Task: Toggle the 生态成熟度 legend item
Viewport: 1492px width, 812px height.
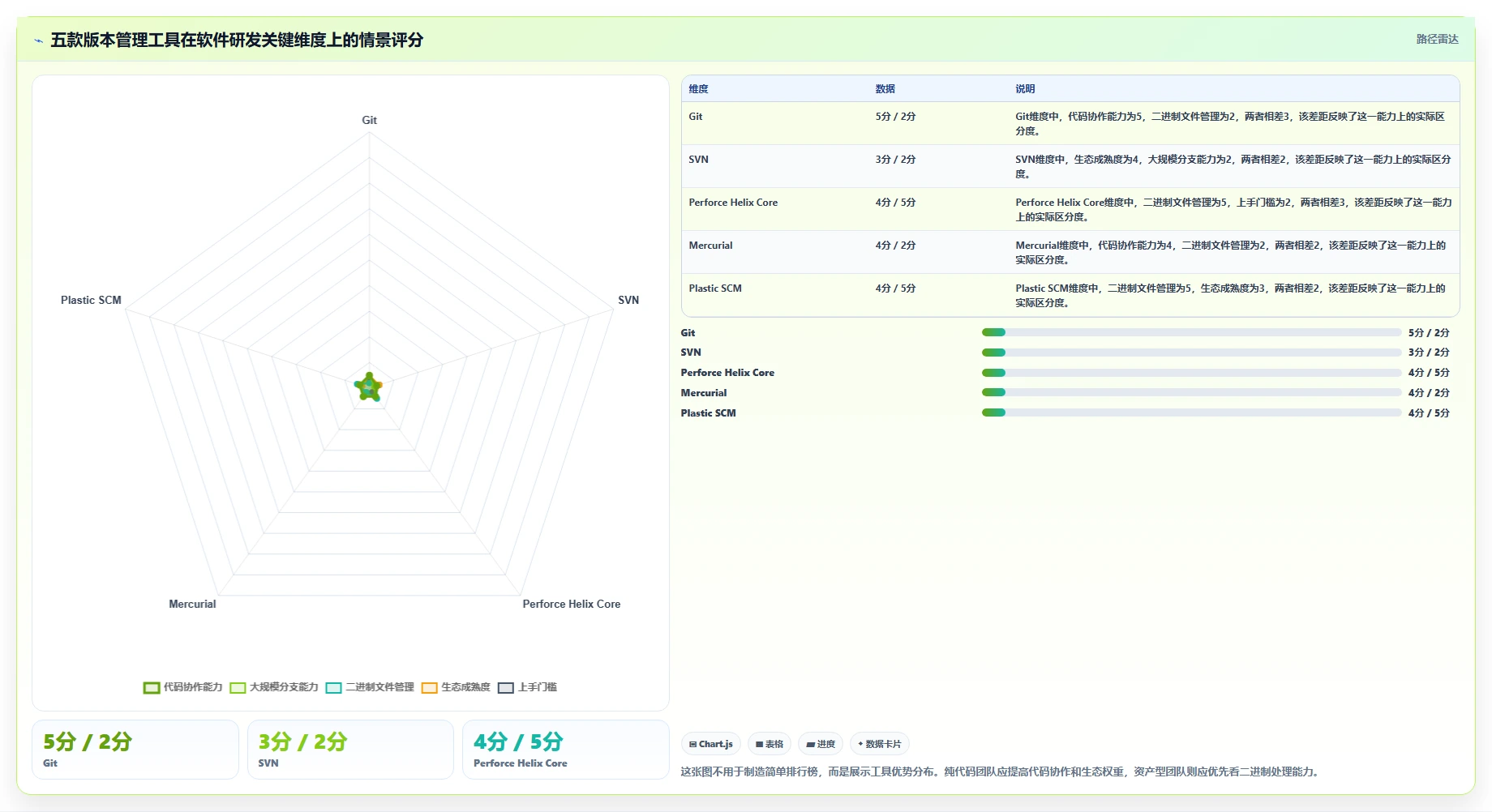Action: click(x=456, y=687)
